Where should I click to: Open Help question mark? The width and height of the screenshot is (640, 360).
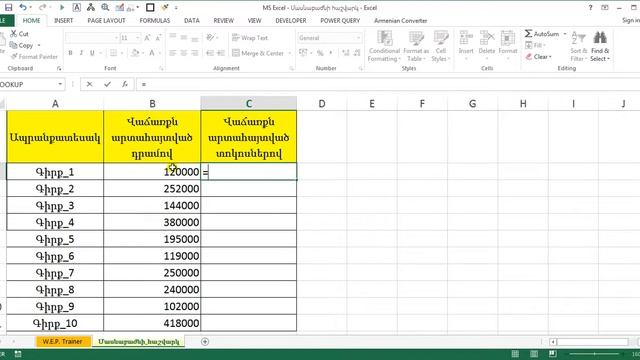point(590,7)
